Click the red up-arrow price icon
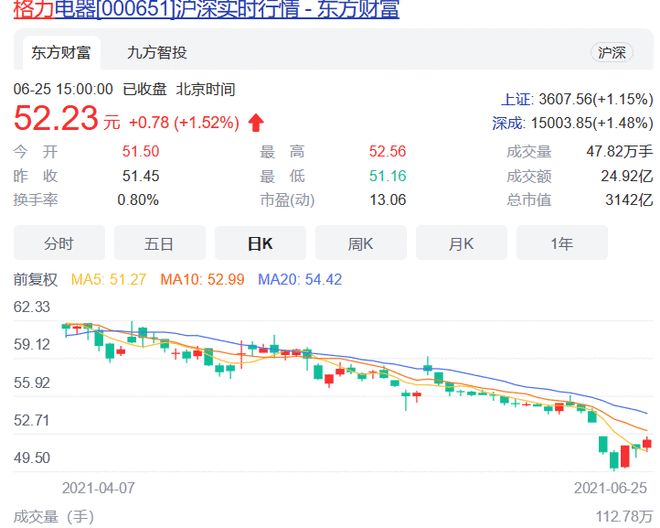Screen dimensions: 660x528 click(x=256, y=123)
